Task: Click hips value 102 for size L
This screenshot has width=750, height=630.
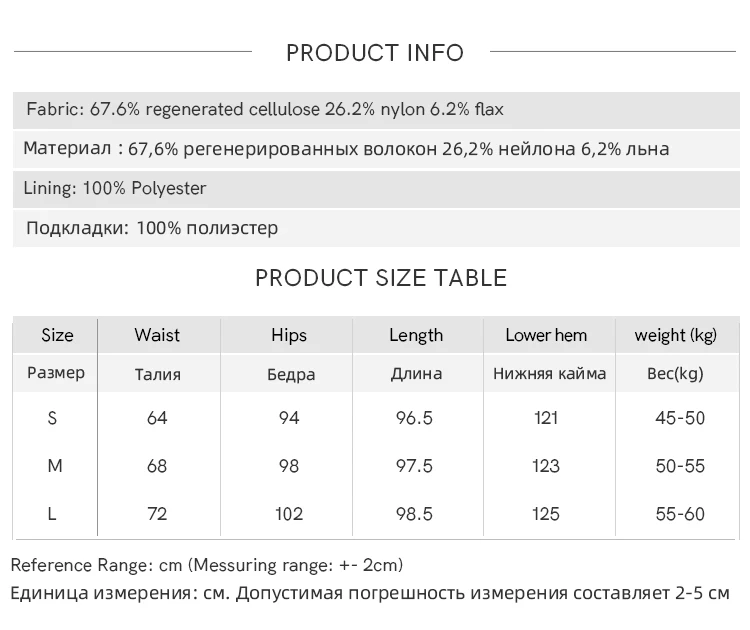Action: [289, 514]
